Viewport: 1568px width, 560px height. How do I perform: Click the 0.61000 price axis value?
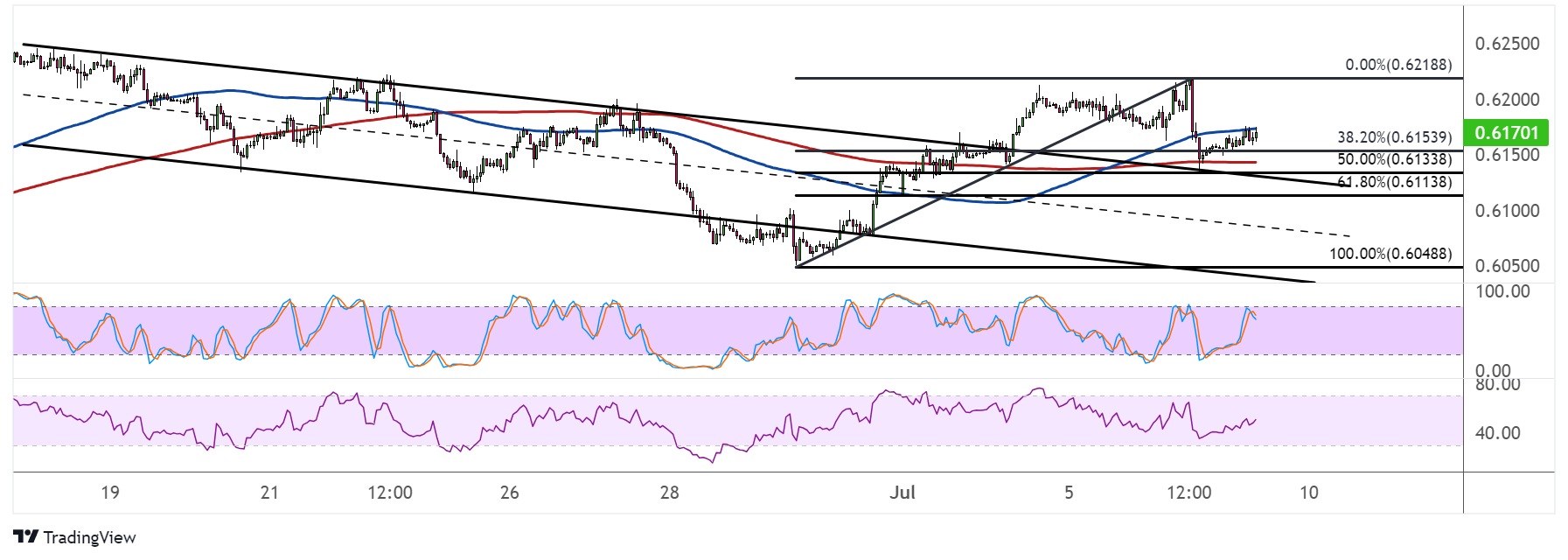pos(1507,211)
